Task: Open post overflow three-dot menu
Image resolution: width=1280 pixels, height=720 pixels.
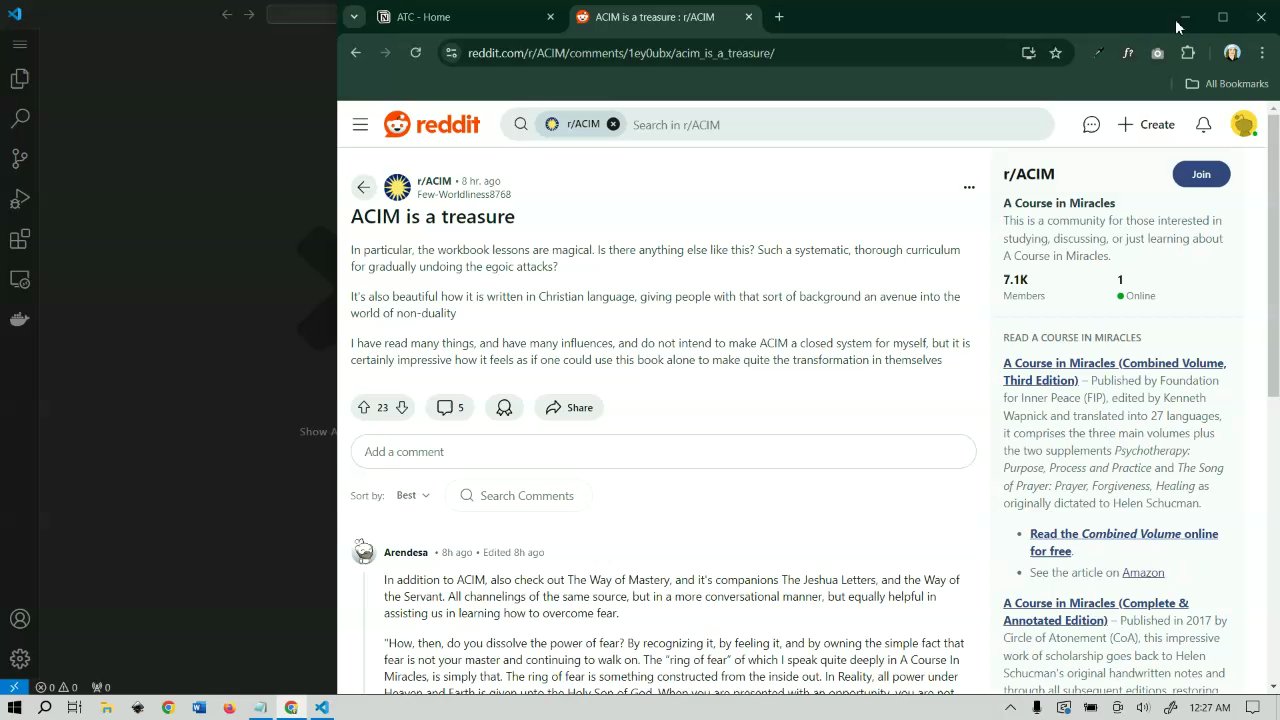Action: (968, 188)
